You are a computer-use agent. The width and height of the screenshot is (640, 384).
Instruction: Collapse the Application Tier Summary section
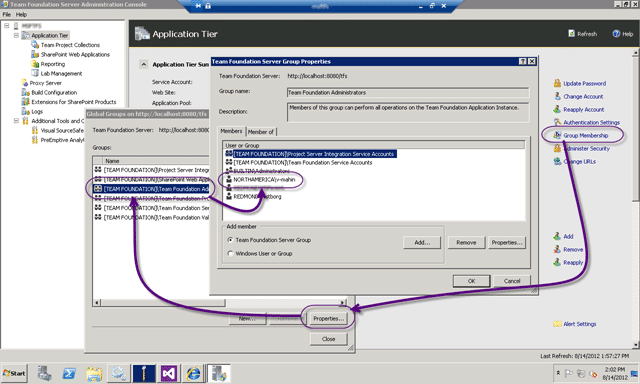click(x=144, y=64)
